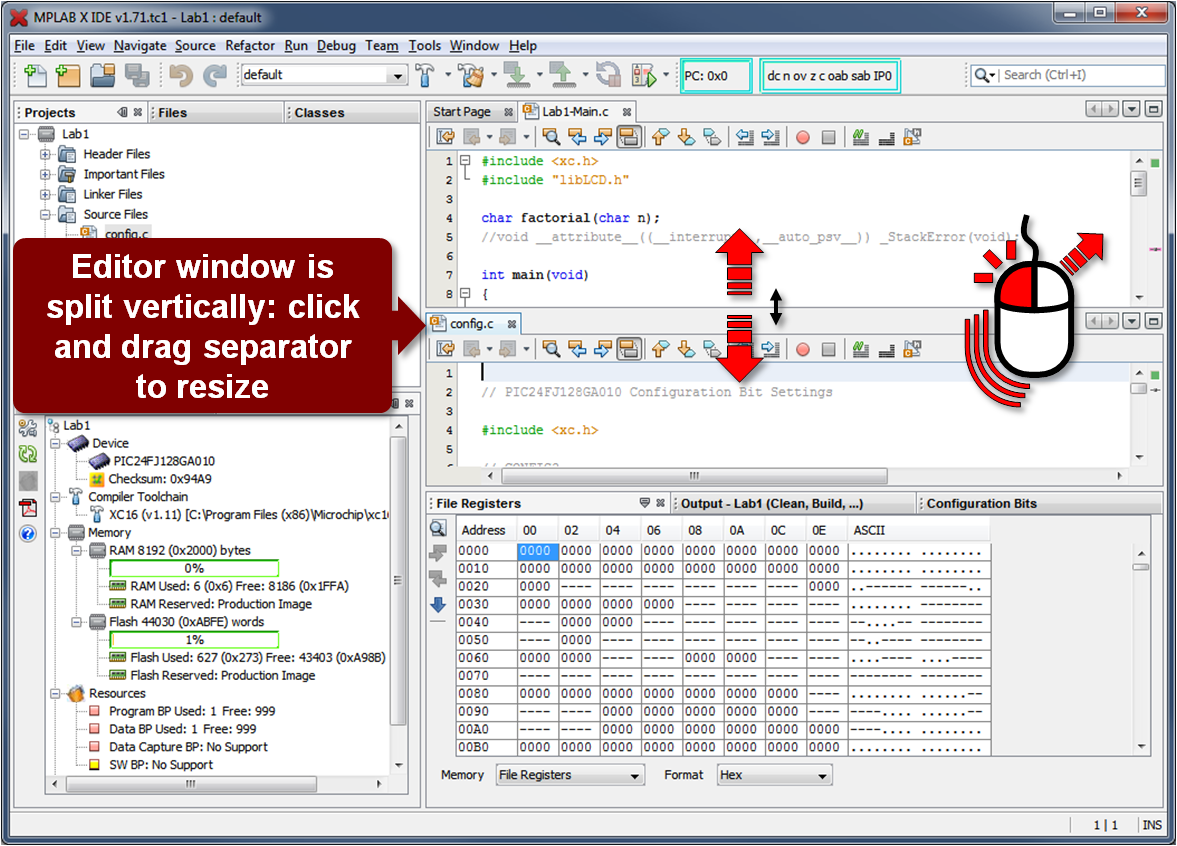Click the green refresh icon in dashboard

tap(28, 454)
